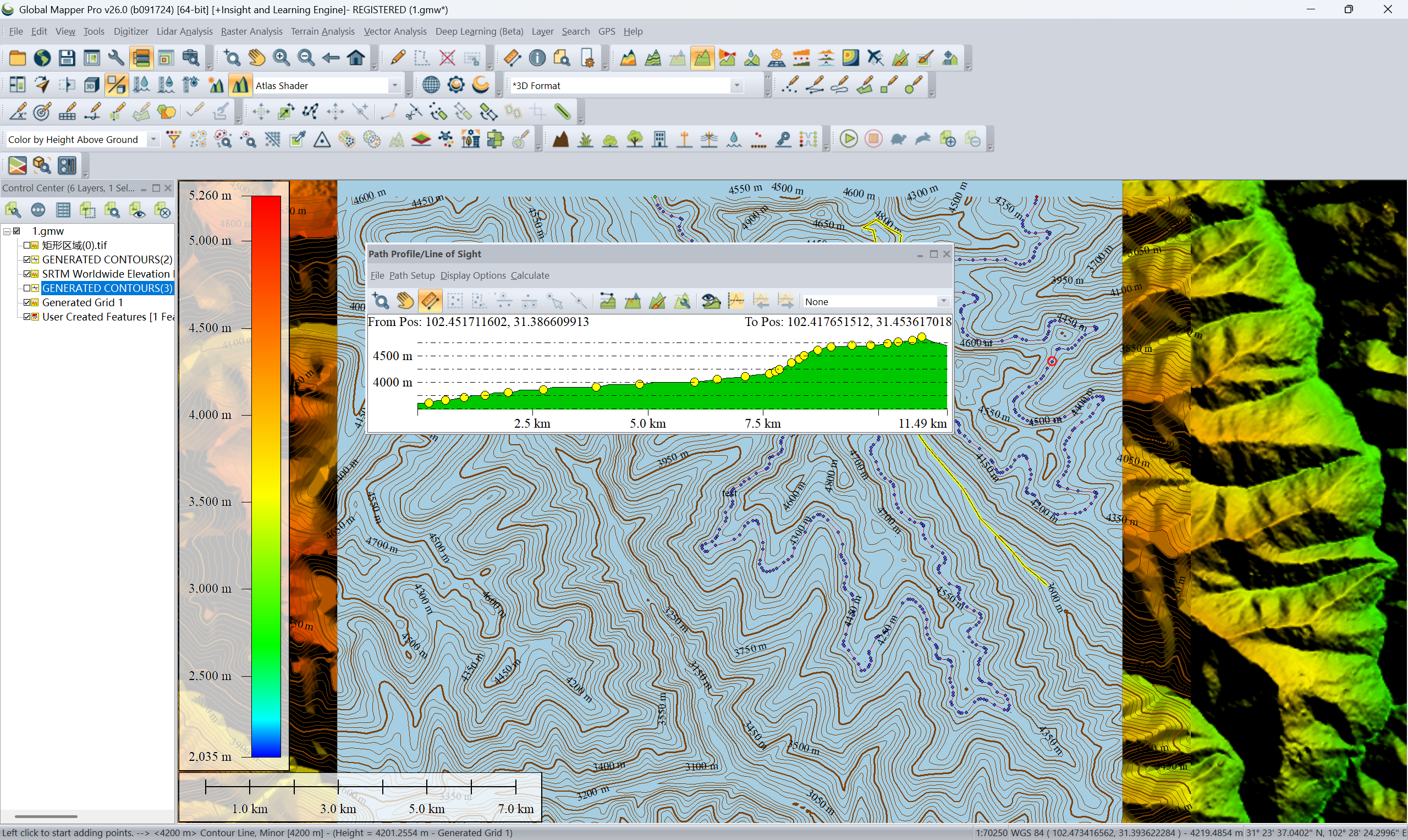Viewport: 1408px width, 840px height.
Task: Select the SRTM Worldwide Elevation layer
Action: pyautogui.click(x=105, y=274)
